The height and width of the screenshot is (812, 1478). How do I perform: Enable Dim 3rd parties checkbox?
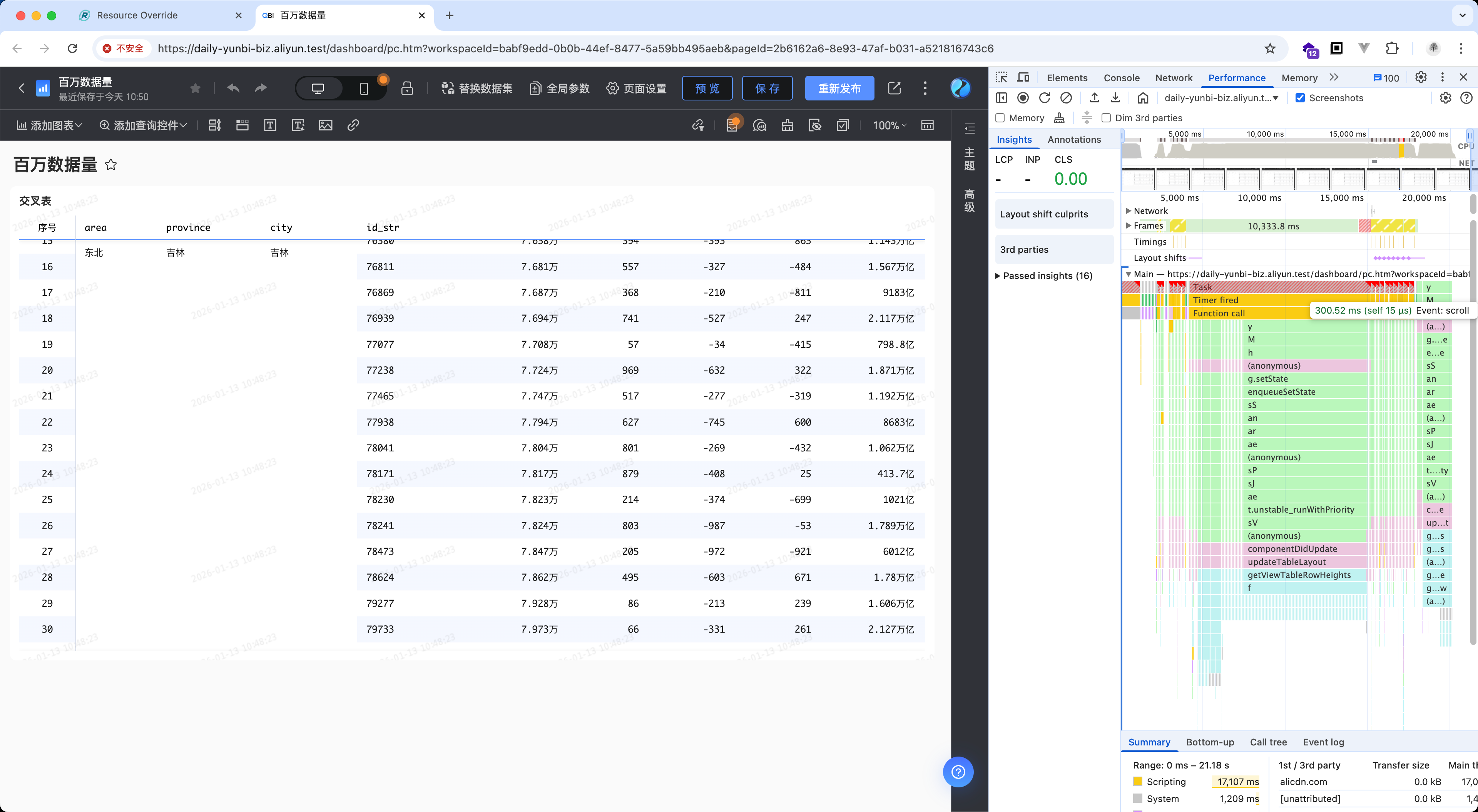point(1106,118)
